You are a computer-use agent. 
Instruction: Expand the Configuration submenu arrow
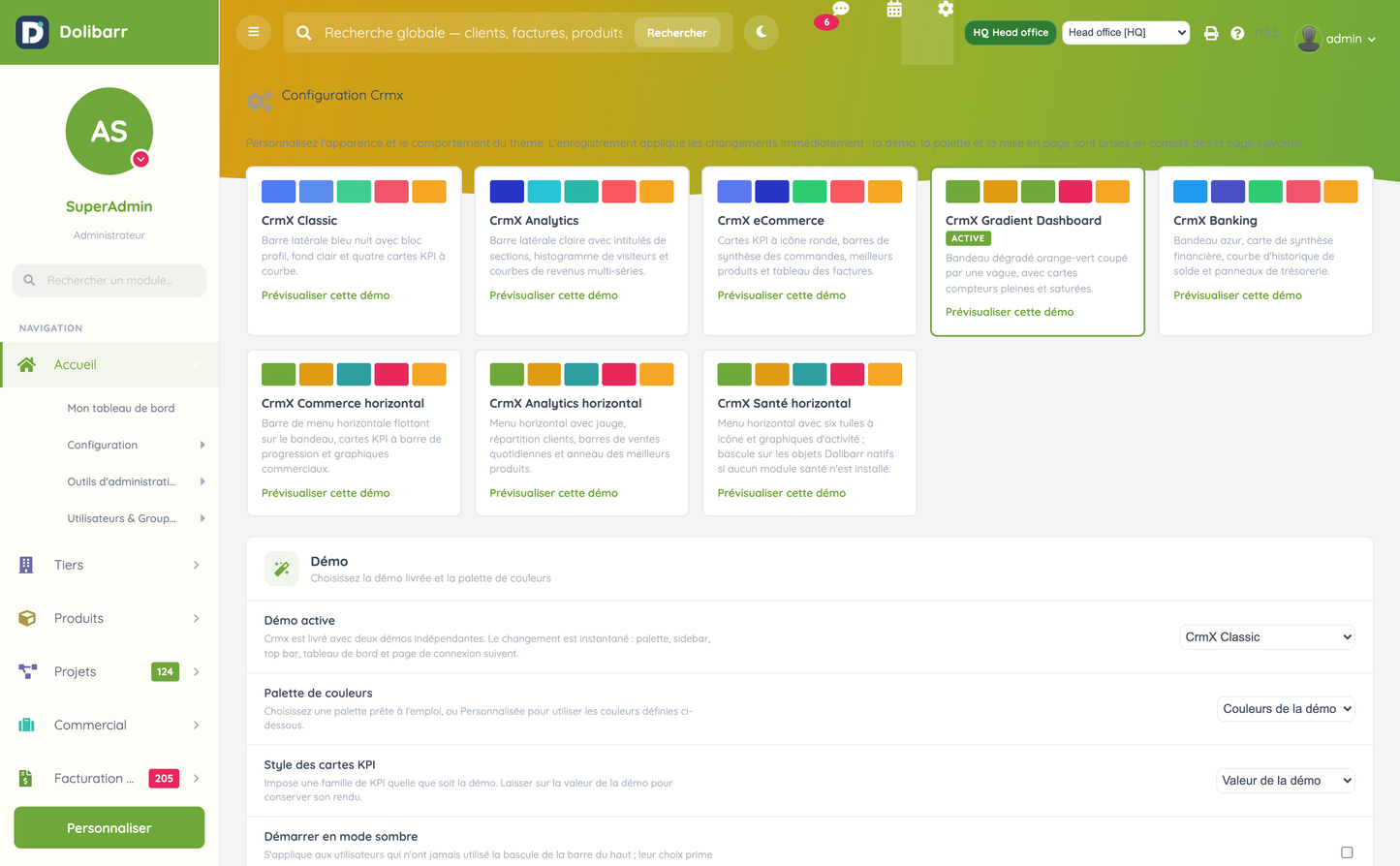(202, 445)
